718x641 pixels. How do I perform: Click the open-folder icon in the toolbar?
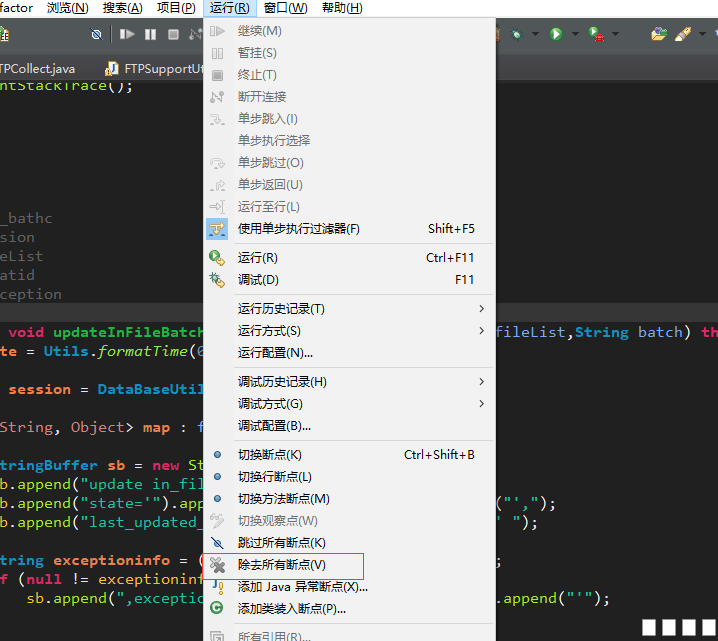pyautogui.click(x=658, y=34)
